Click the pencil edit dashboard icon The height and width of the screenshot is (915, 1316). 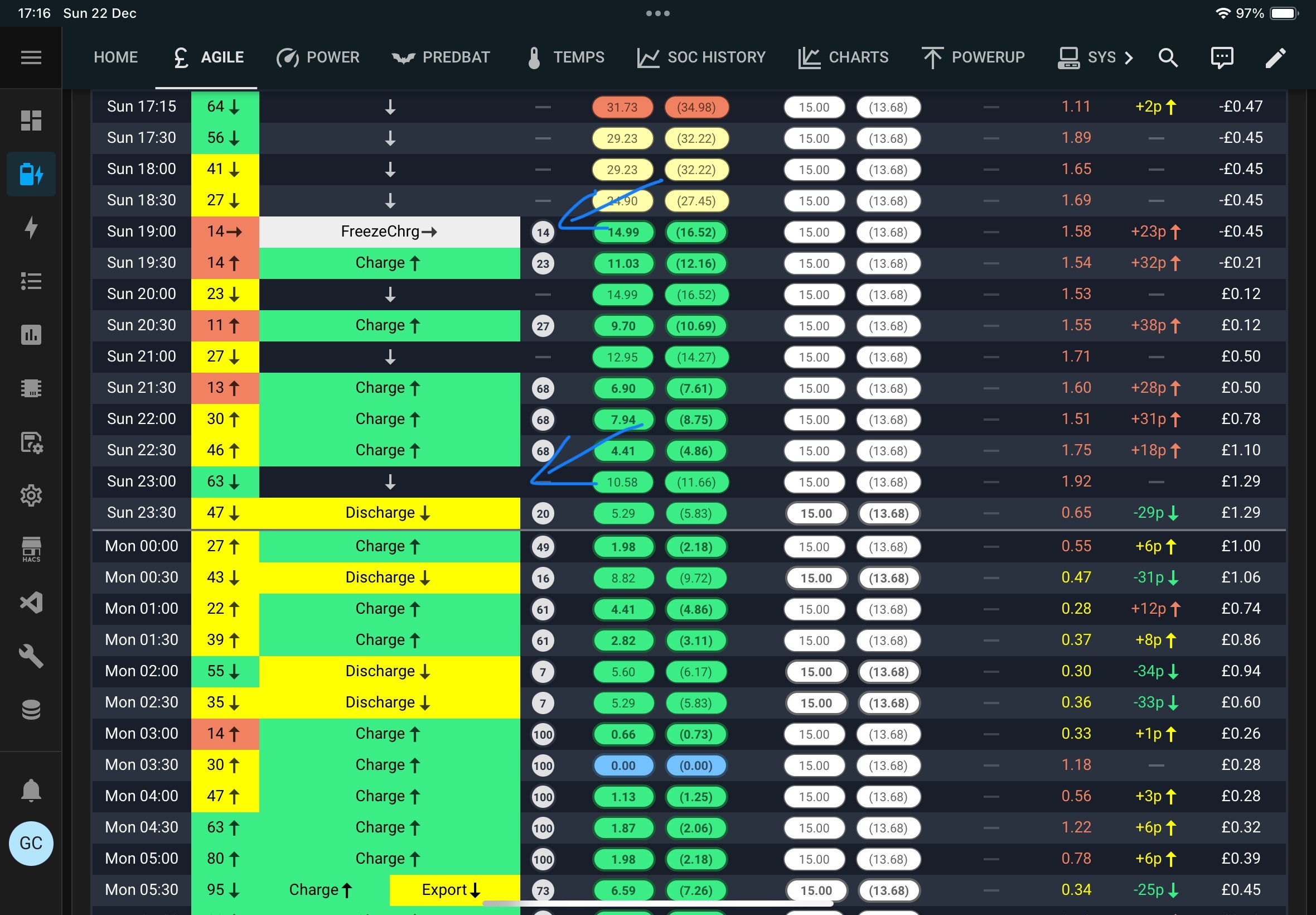[x=1275, y=57]
